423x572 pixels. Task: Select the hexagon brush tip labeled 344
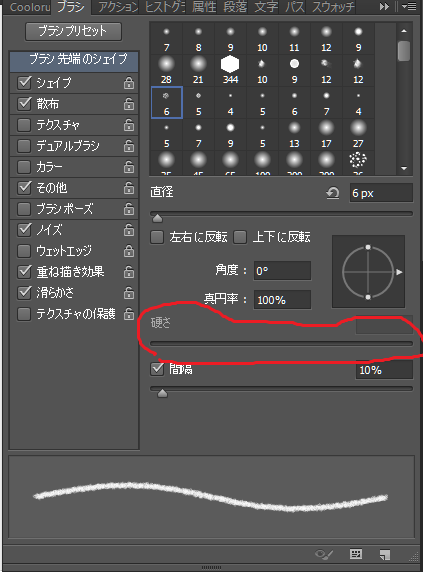[230, 70]
